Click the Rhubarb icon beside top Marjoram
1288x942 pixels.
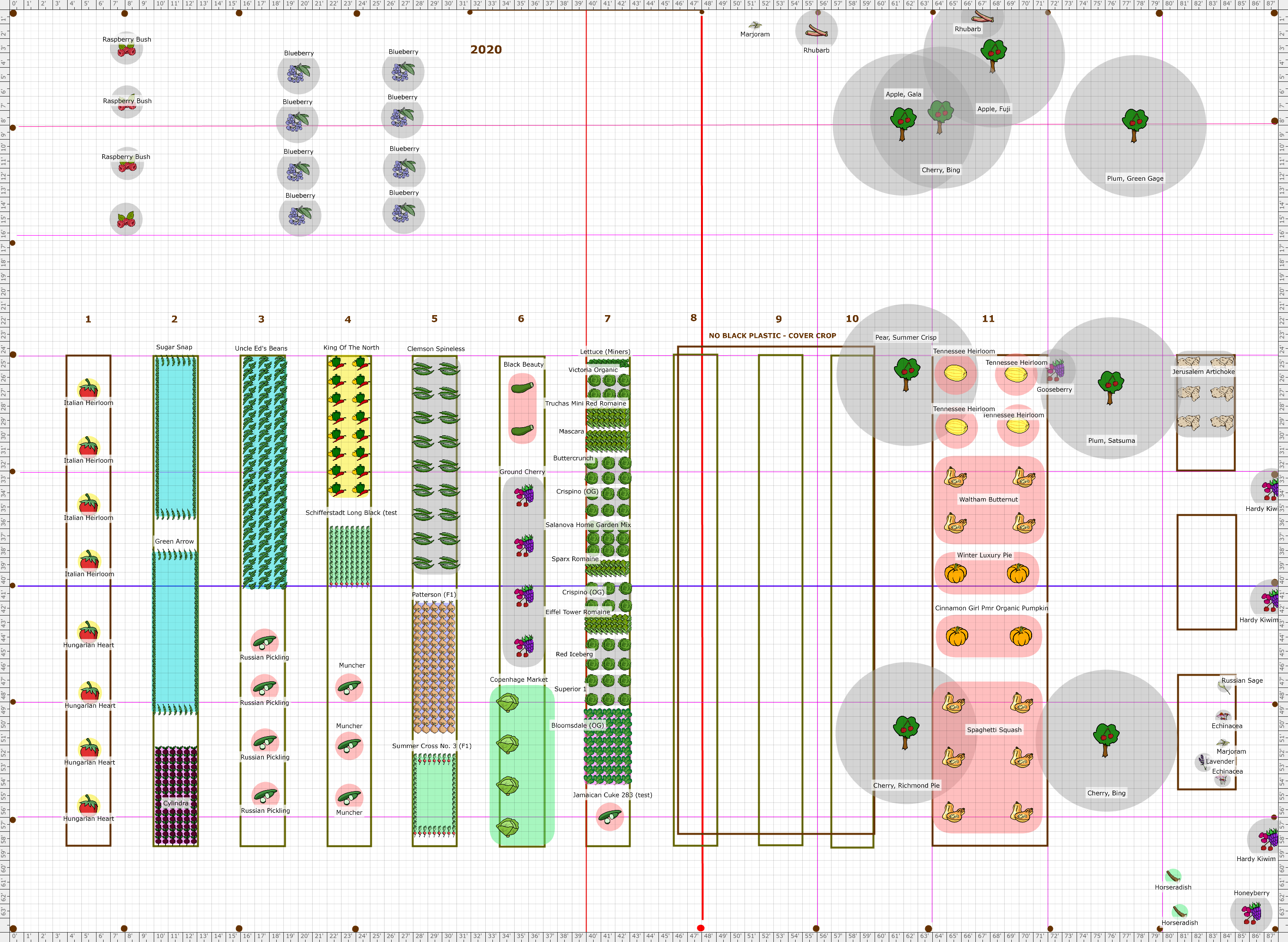(x=816, y=31)
